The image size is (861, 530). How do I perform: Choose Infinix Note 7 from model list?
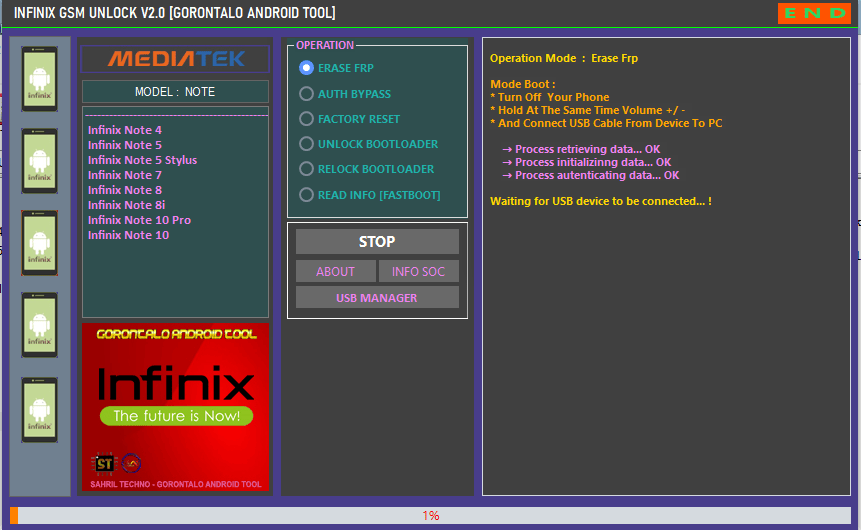(125, 175)
